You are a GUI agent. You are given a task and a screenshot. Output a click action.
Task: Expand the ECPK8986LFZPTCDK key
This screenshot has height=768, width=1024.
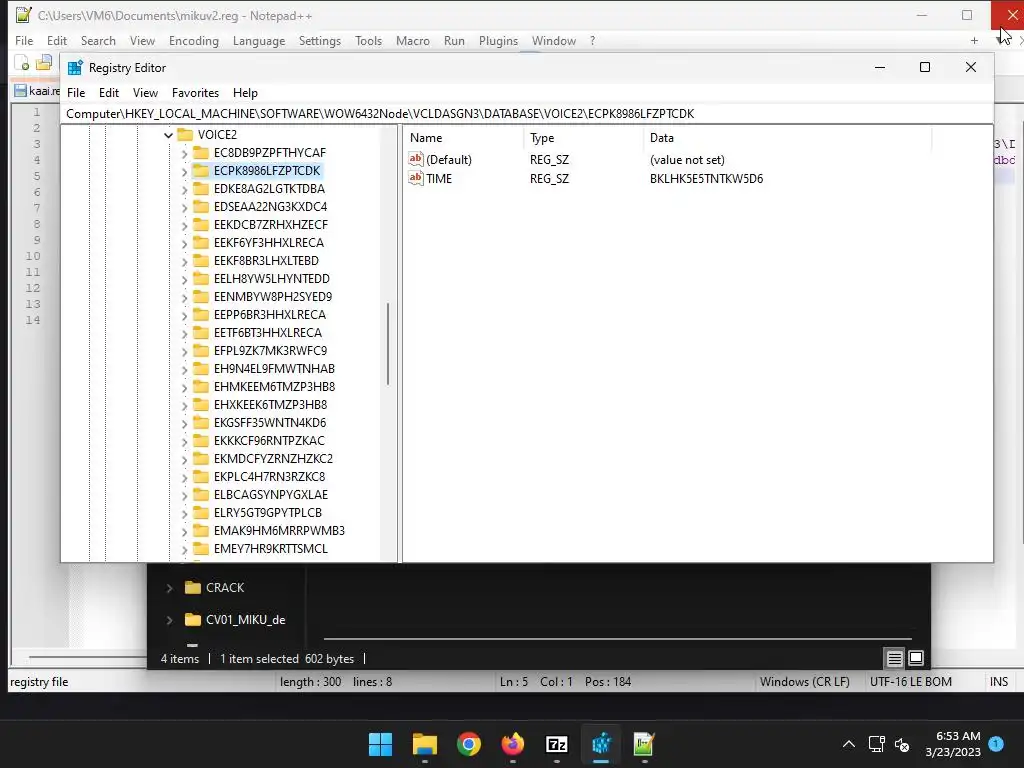click(x=184, y=171)
